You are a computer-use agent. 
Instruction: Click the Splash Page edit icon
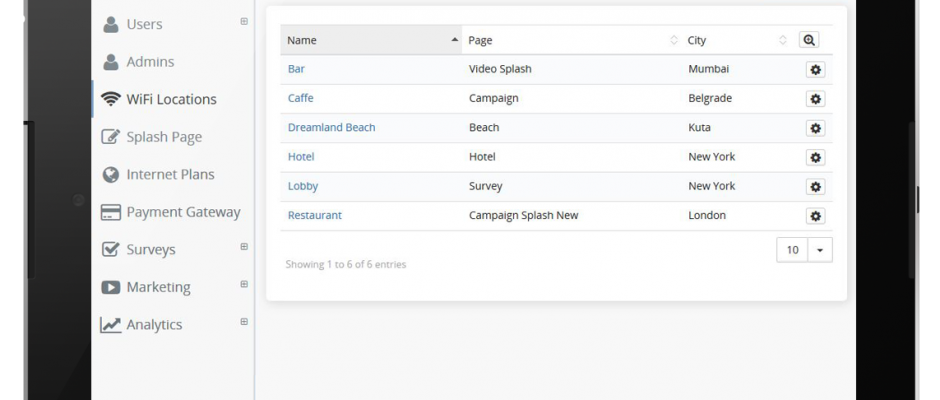tap(111, 137)
